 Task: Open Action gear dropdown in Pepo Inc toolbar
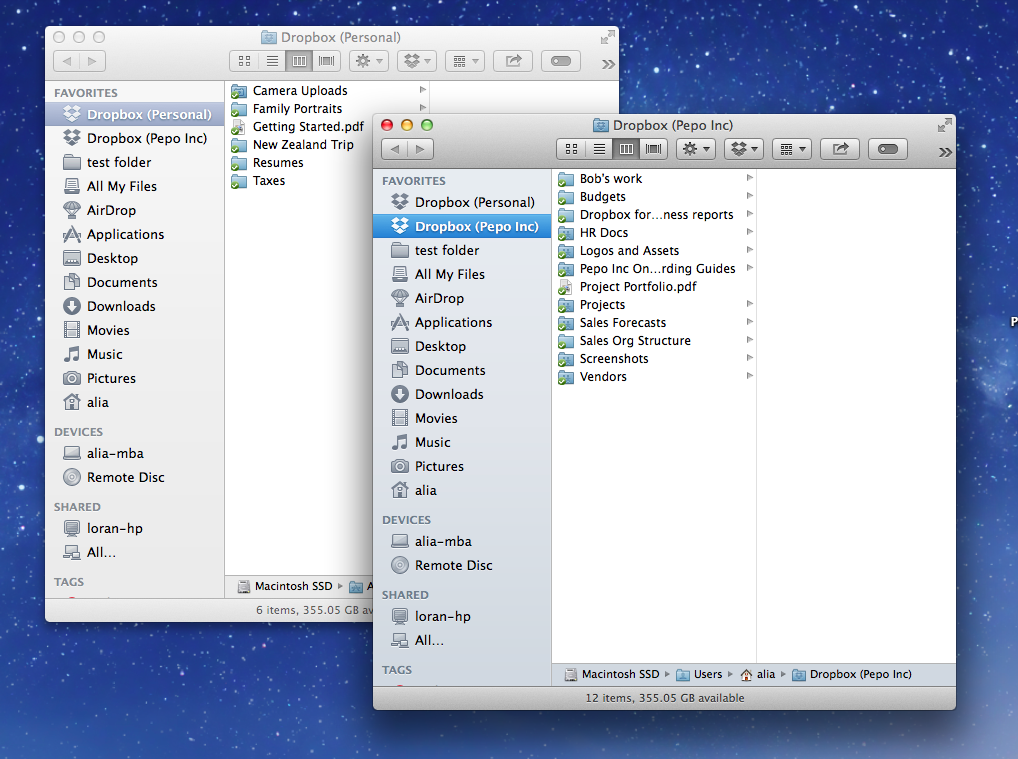coord(696,149)
